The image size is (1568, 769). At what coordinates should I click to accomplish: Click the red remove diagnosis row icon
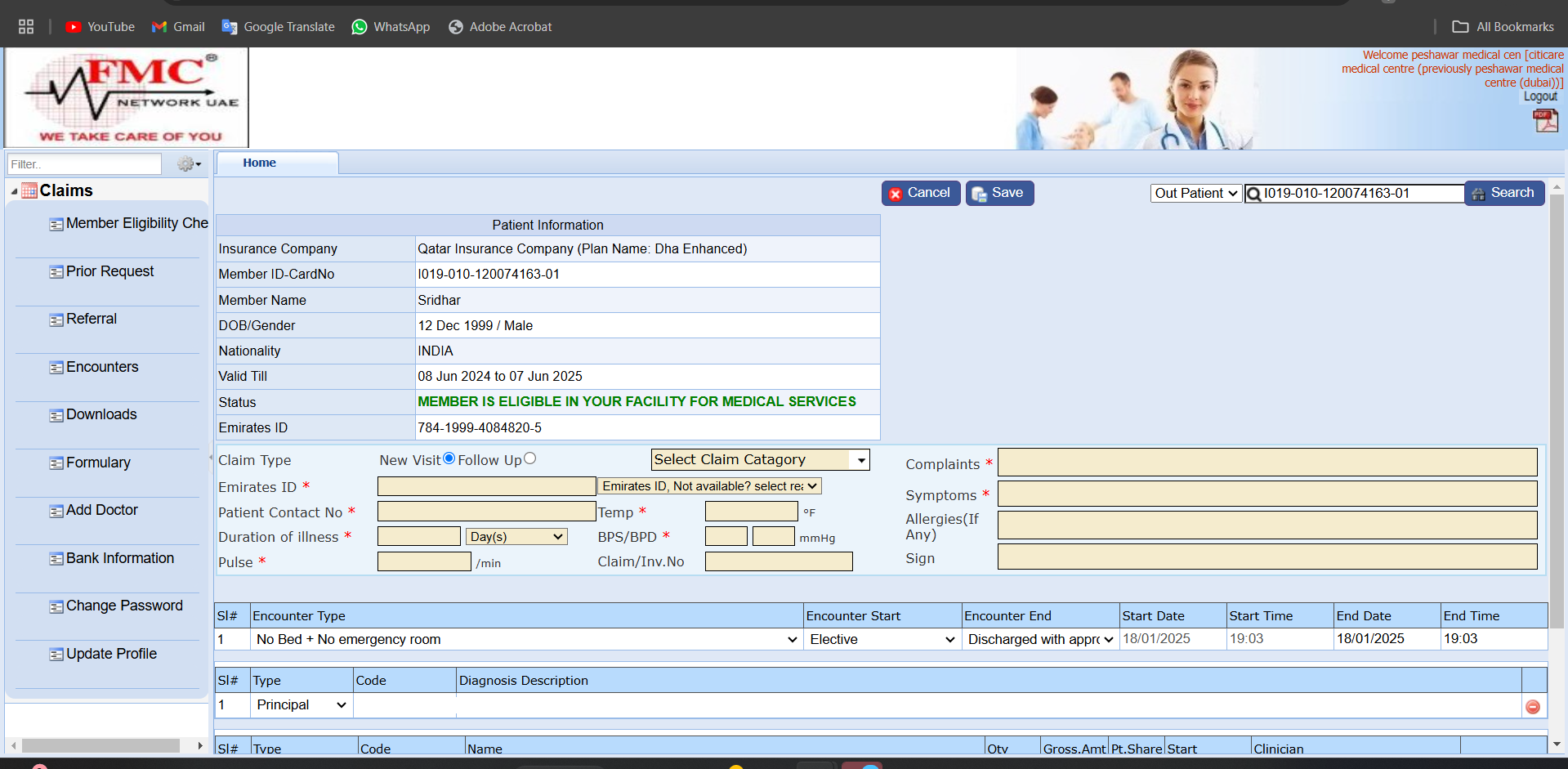coord(1533,707)
